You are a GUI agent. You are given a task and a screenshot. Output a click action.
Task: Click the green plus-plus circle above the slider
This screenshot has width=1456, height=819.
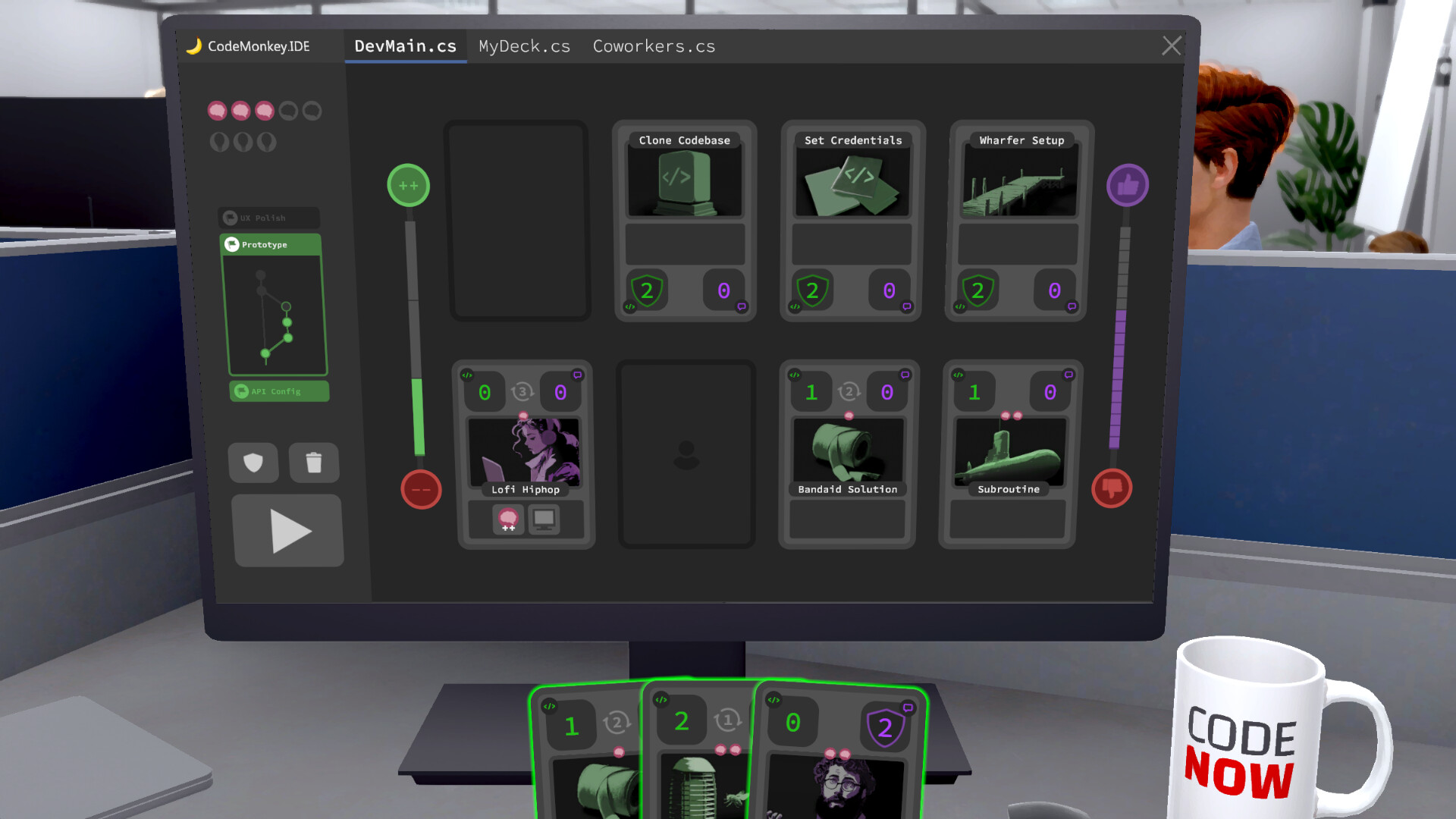[408, 185]
